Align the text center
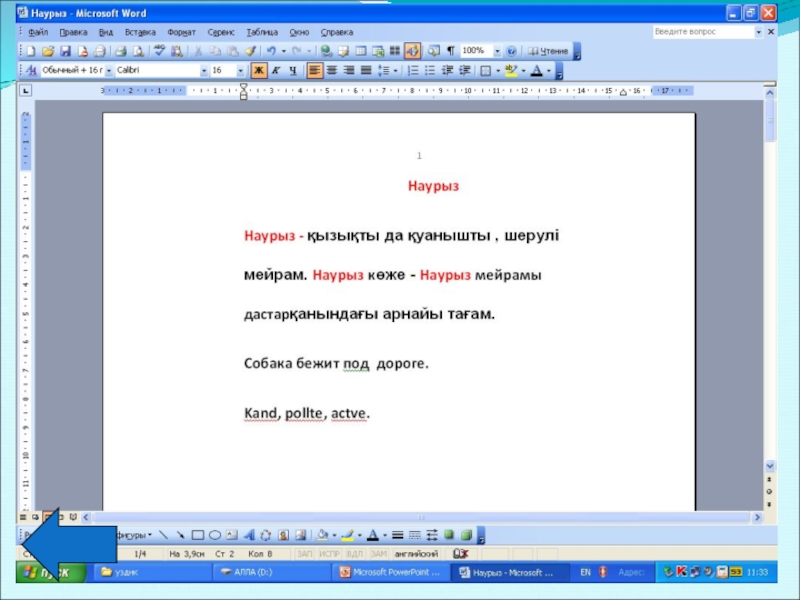Viewport: 800px width, 600px height. point(332,70)
